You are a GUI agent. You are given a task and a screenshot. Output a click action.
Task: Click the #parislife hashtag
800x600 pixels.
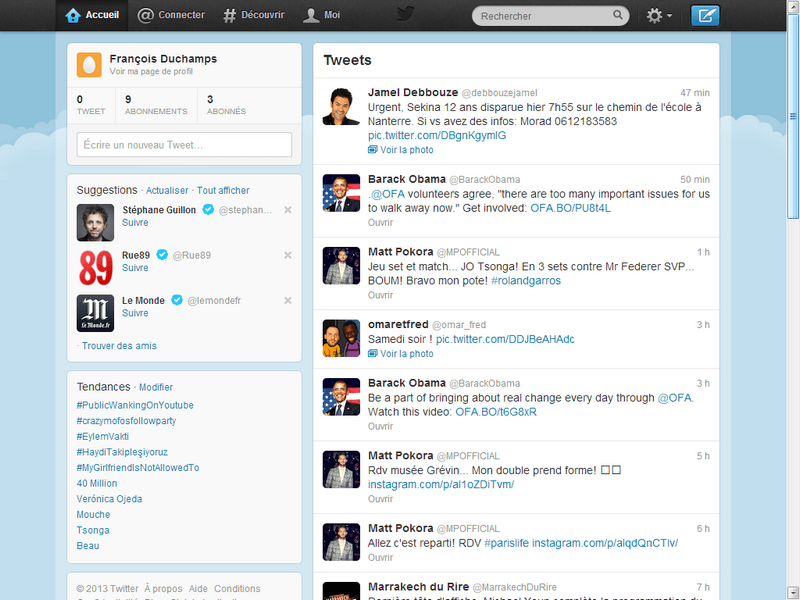(x=507, y=543)
